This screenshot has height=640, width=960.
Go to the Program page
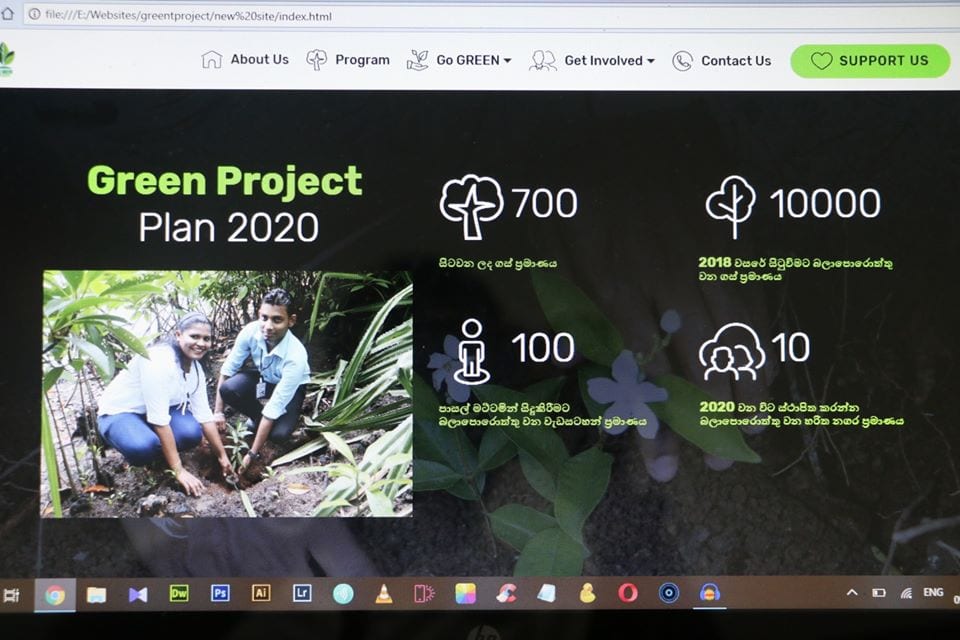[348, 60]
